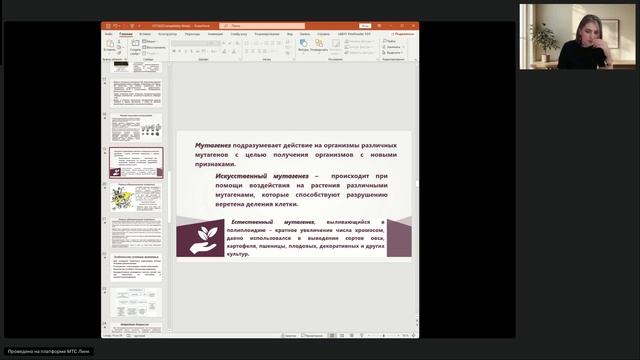Image resolution: width=640 pixels, height=360 pixels.
Task: Click the presenter webcam video tile
Action: click(x=578, y=37)
